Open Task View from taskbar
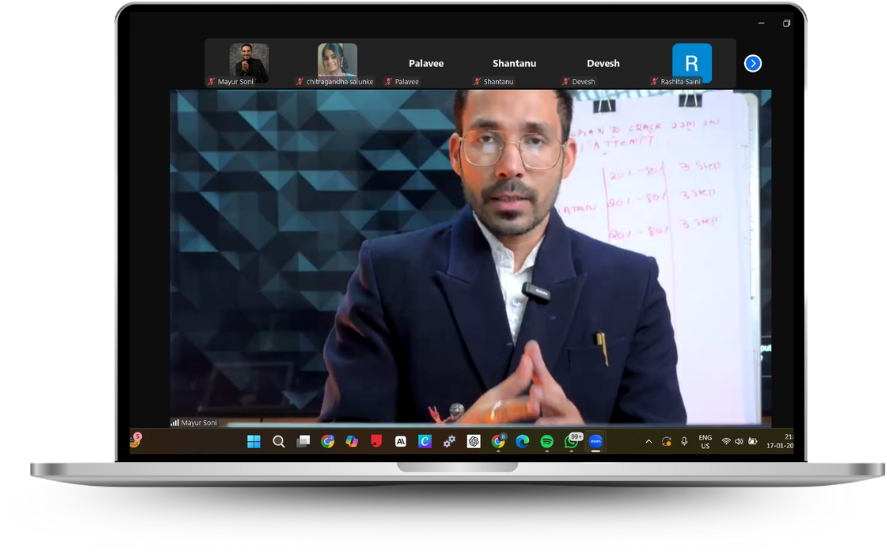887x560 pixels. 303,441
